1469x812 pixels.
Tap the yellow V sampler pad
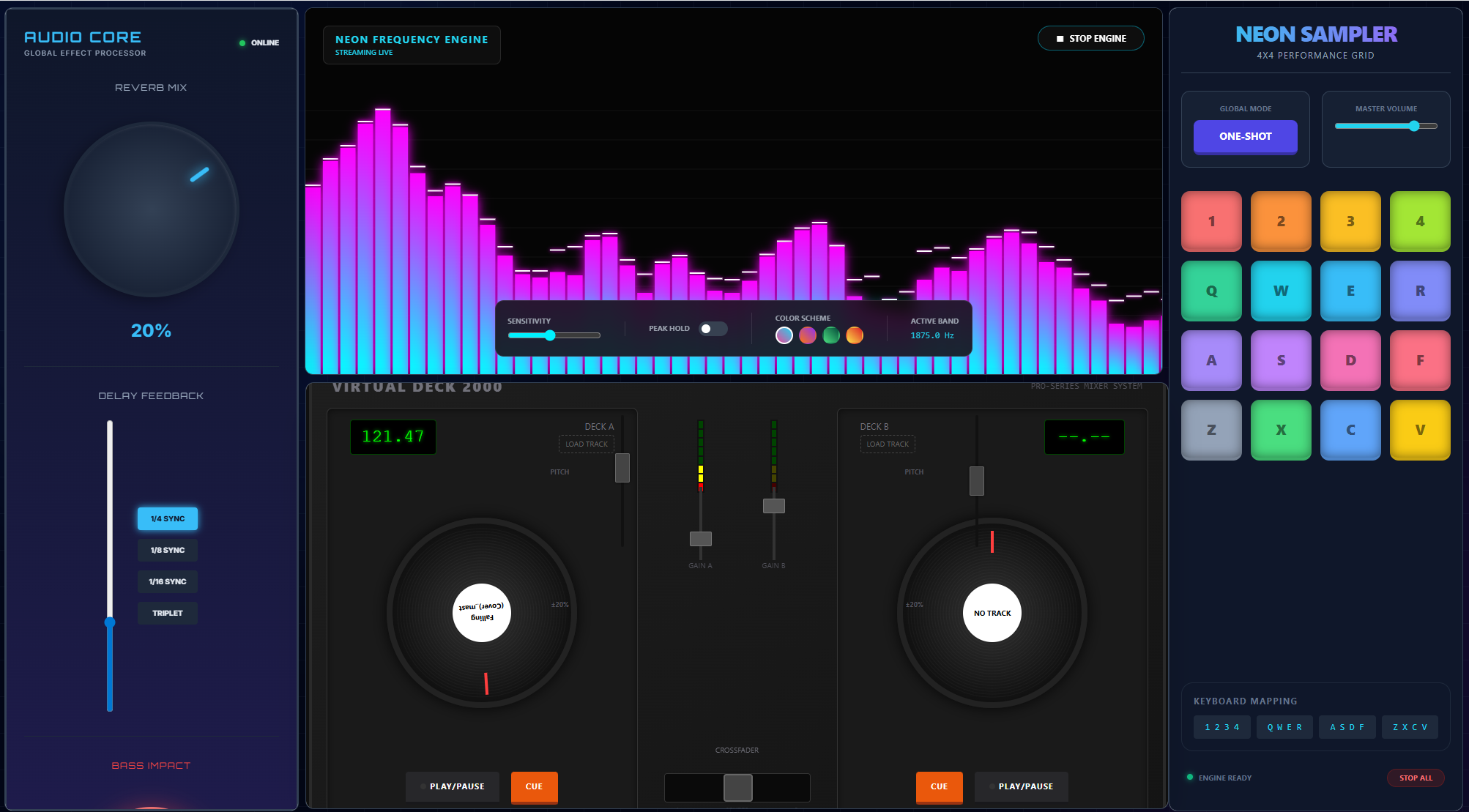1419,430
